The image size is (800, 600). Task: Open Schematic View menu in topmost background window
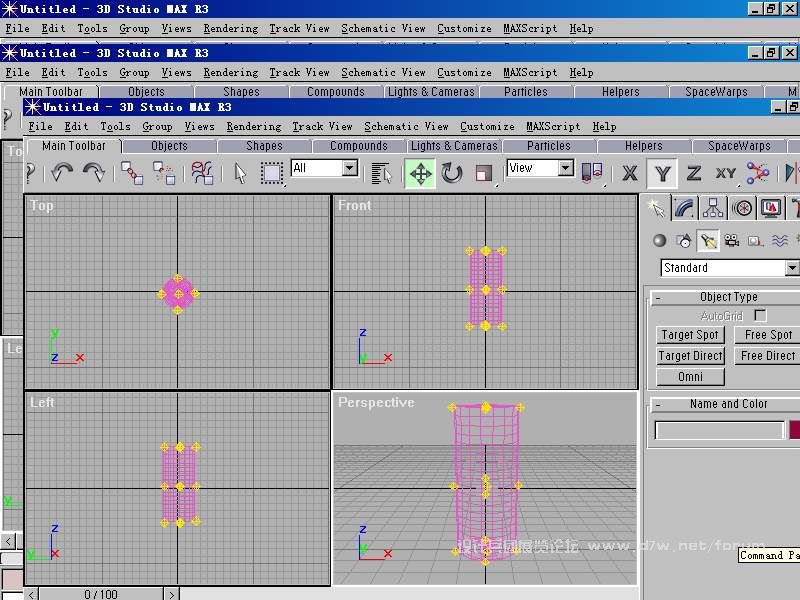383,29
